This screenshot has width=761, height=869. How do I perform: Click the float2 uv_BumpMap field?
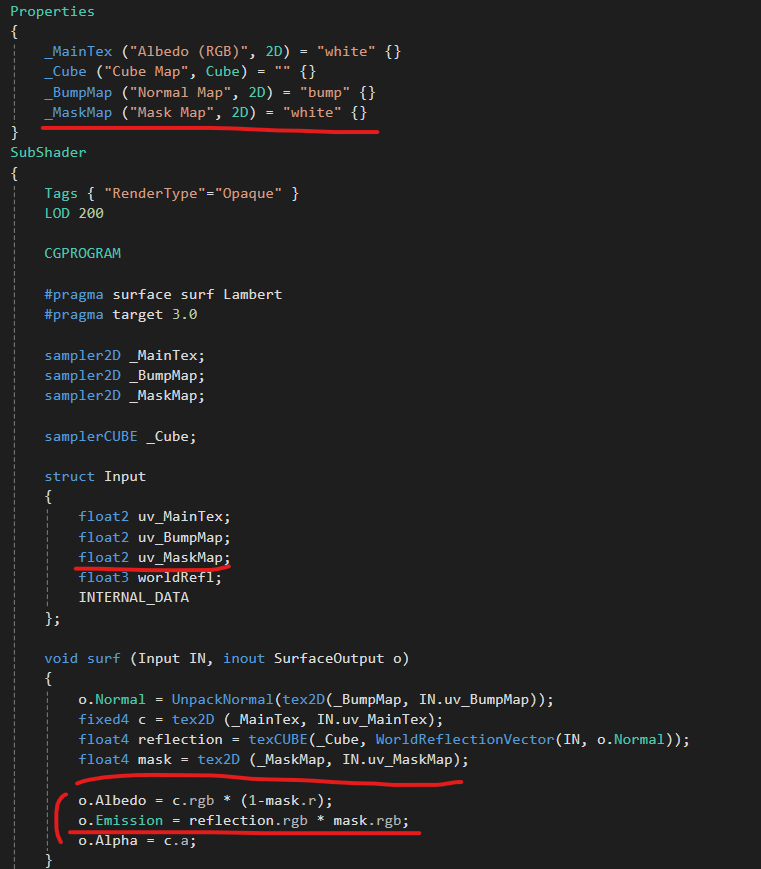point(155,537)
